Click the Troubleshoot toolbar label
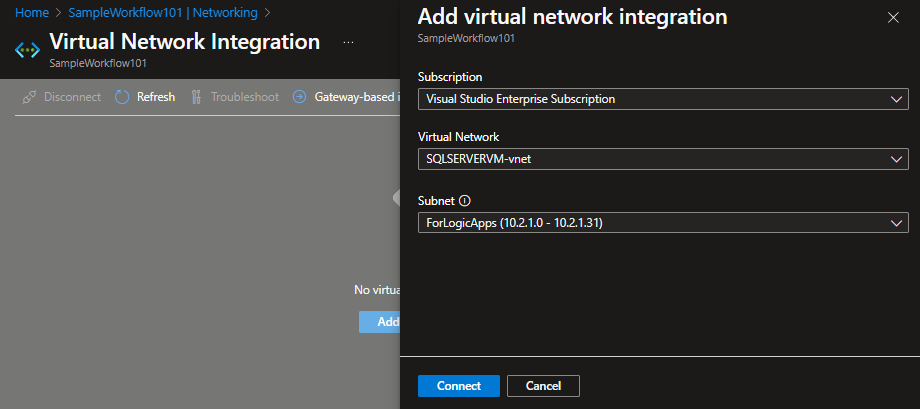The image size is (920, 409). pos(245,97)
